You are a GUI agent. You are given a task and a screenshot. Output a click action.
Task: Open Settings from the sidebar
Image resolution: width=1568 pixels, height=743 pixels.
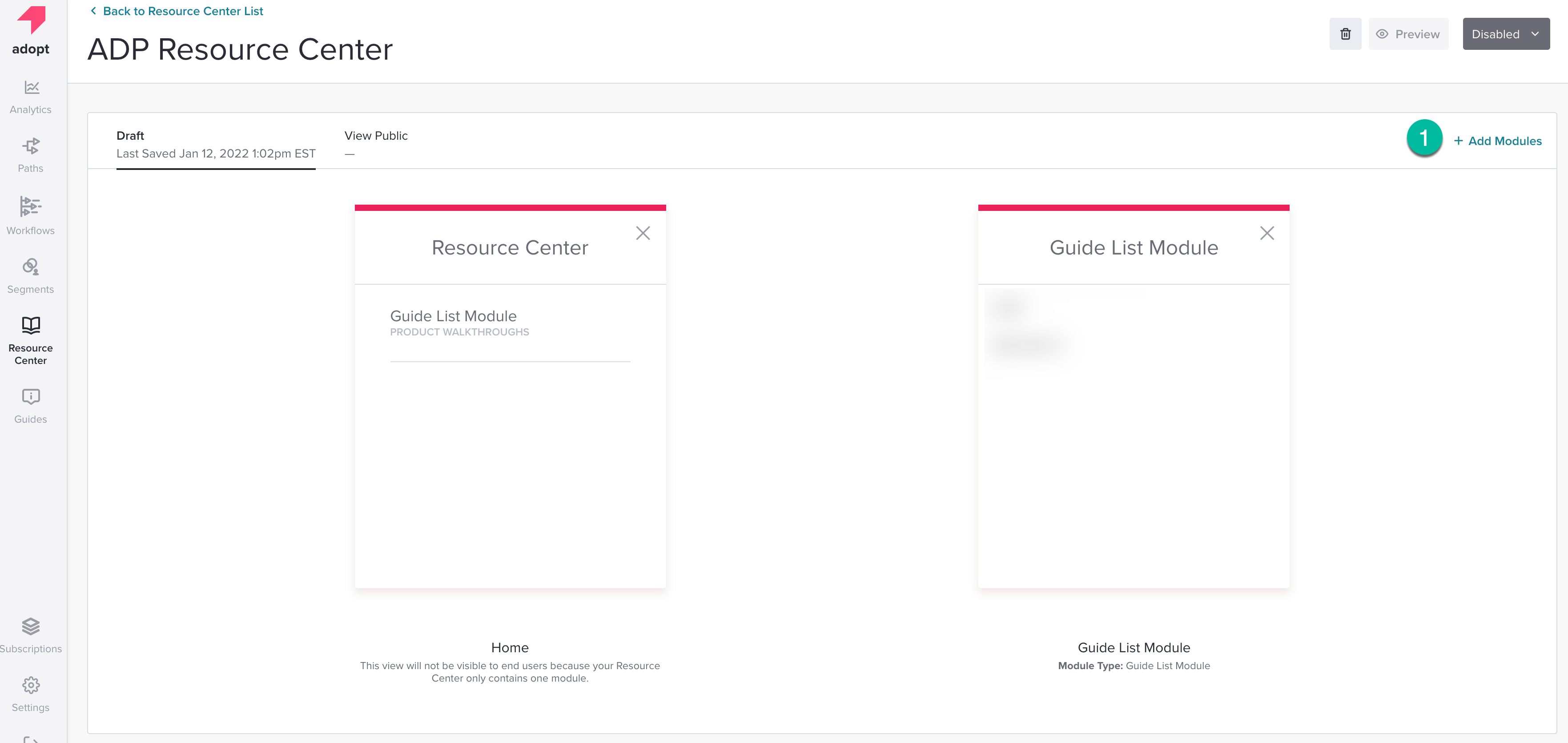pos(30,694)
